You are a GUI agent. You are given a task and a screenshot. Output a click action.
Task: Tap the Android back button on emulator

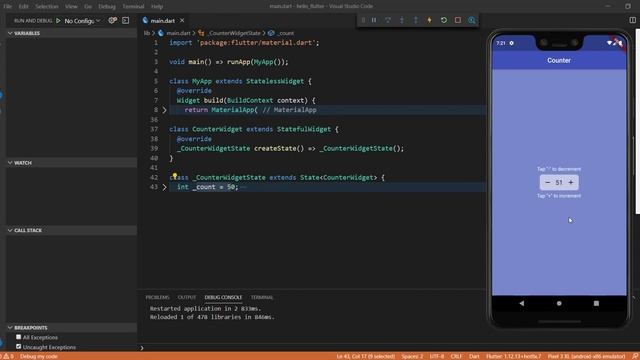[522, 303]
